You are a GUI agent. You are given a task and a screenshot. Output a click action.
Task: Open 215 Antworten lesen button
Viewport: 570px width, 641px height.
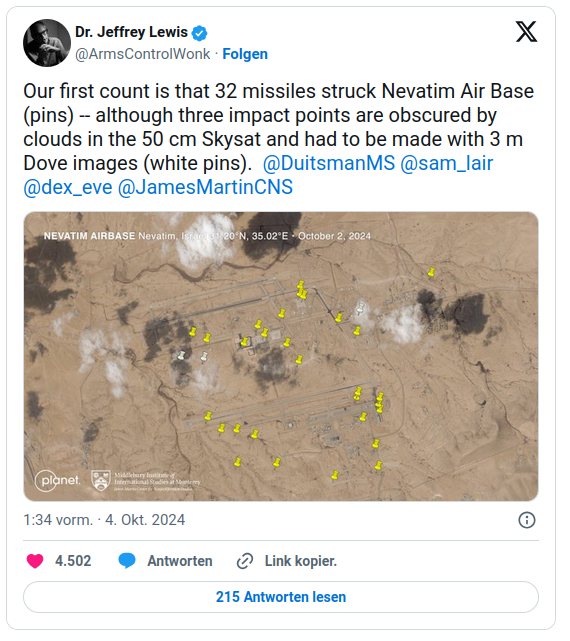click(281, 597)
